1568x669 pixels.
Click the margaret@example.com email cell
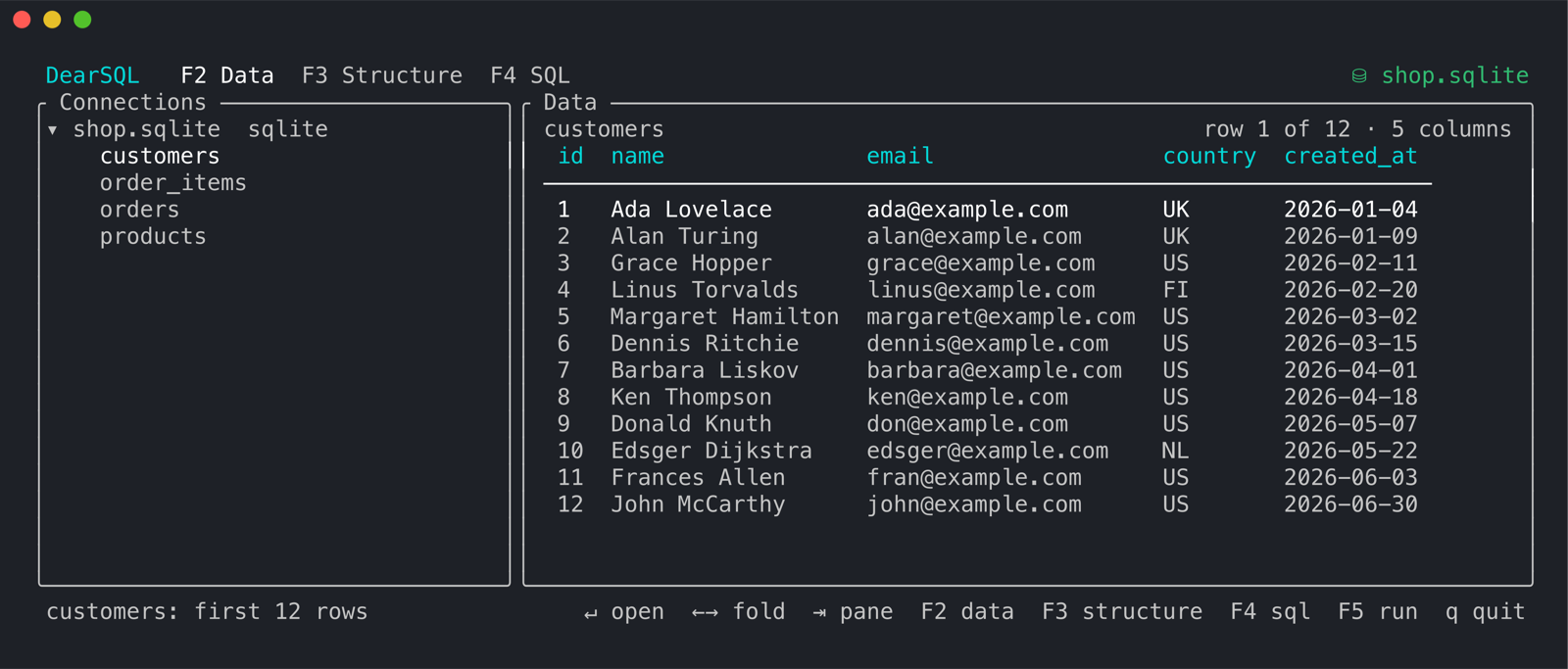pos(1001,316)
